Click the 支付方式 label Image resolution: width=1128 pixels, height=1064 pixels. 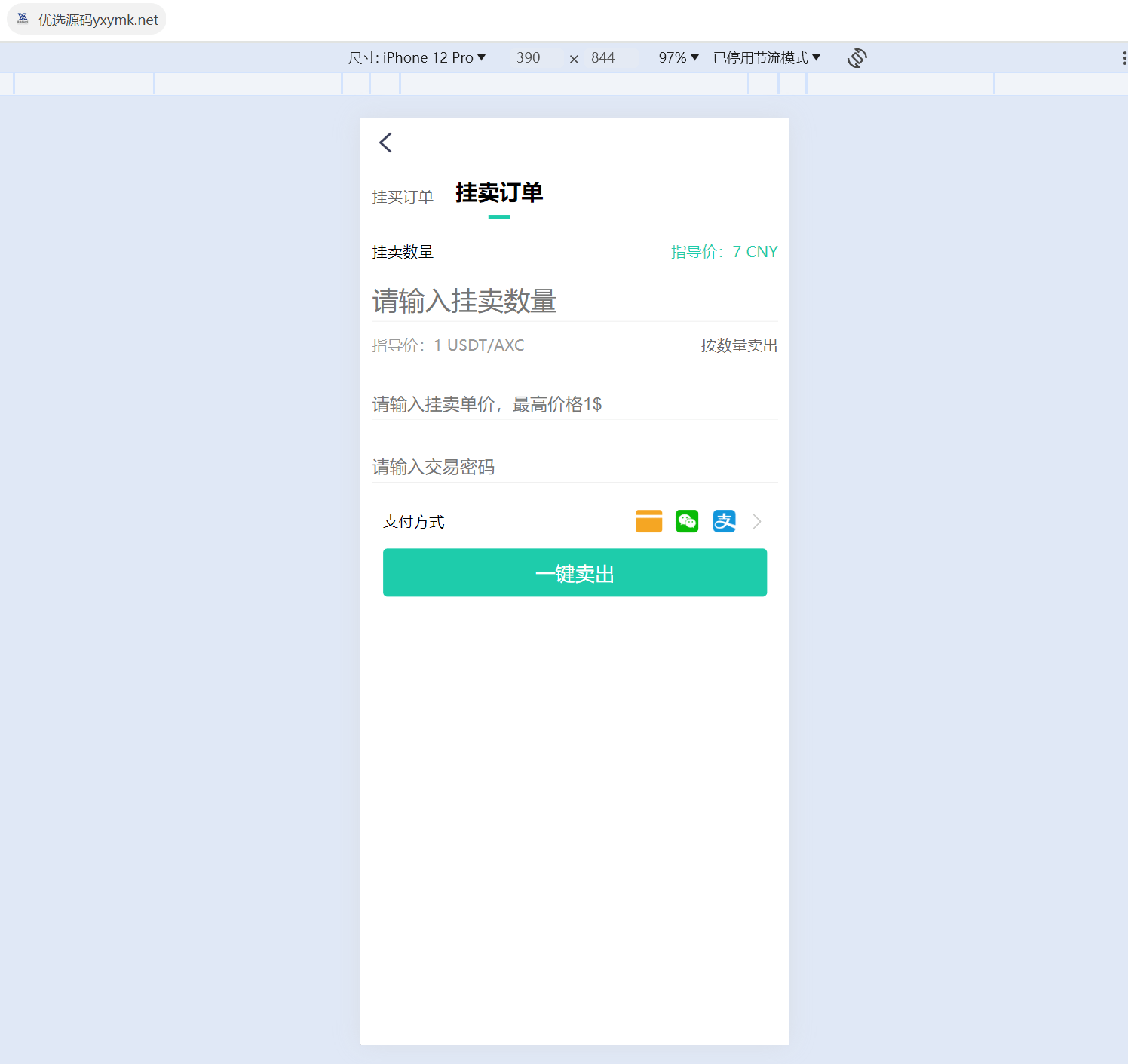tap(414, 522)
